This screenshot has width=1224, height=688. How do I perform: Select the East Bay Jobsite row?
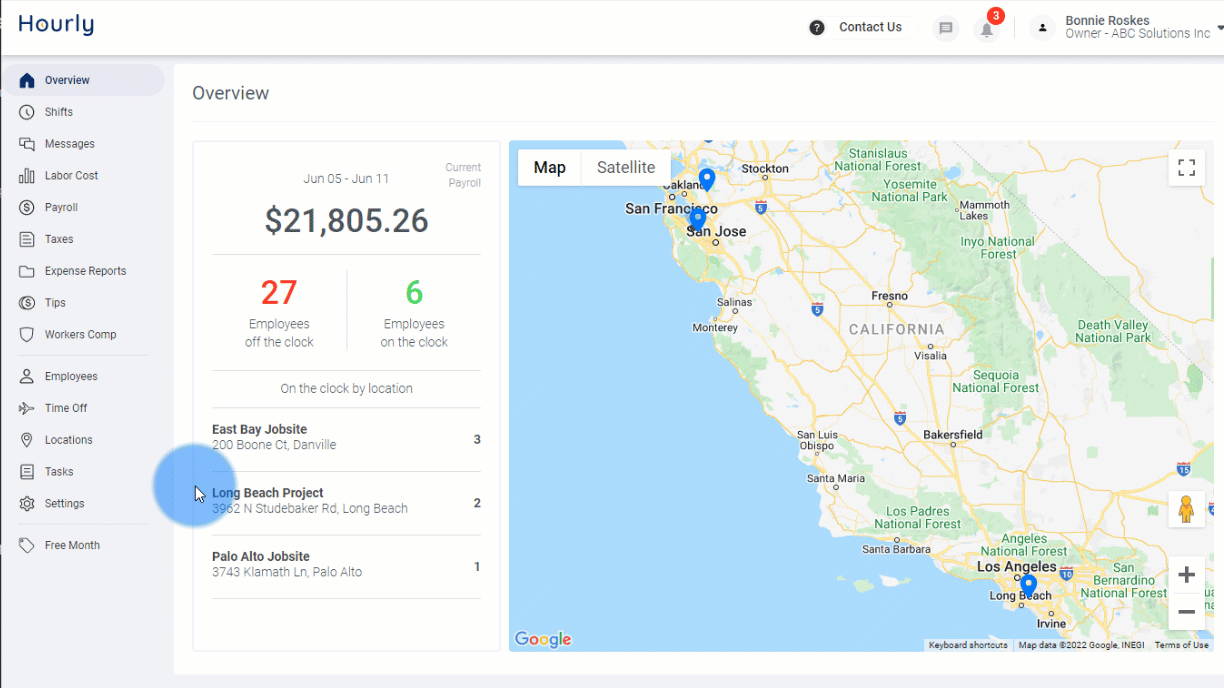346,440
